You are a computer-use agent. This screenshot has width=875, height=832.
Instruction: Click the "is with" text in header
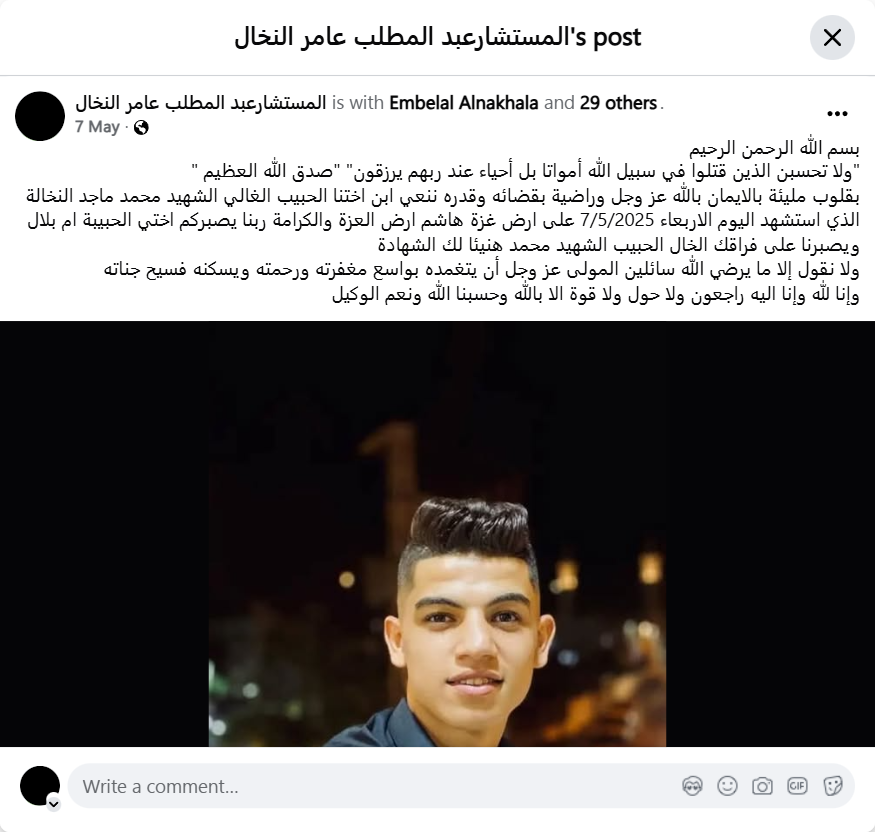358,103
